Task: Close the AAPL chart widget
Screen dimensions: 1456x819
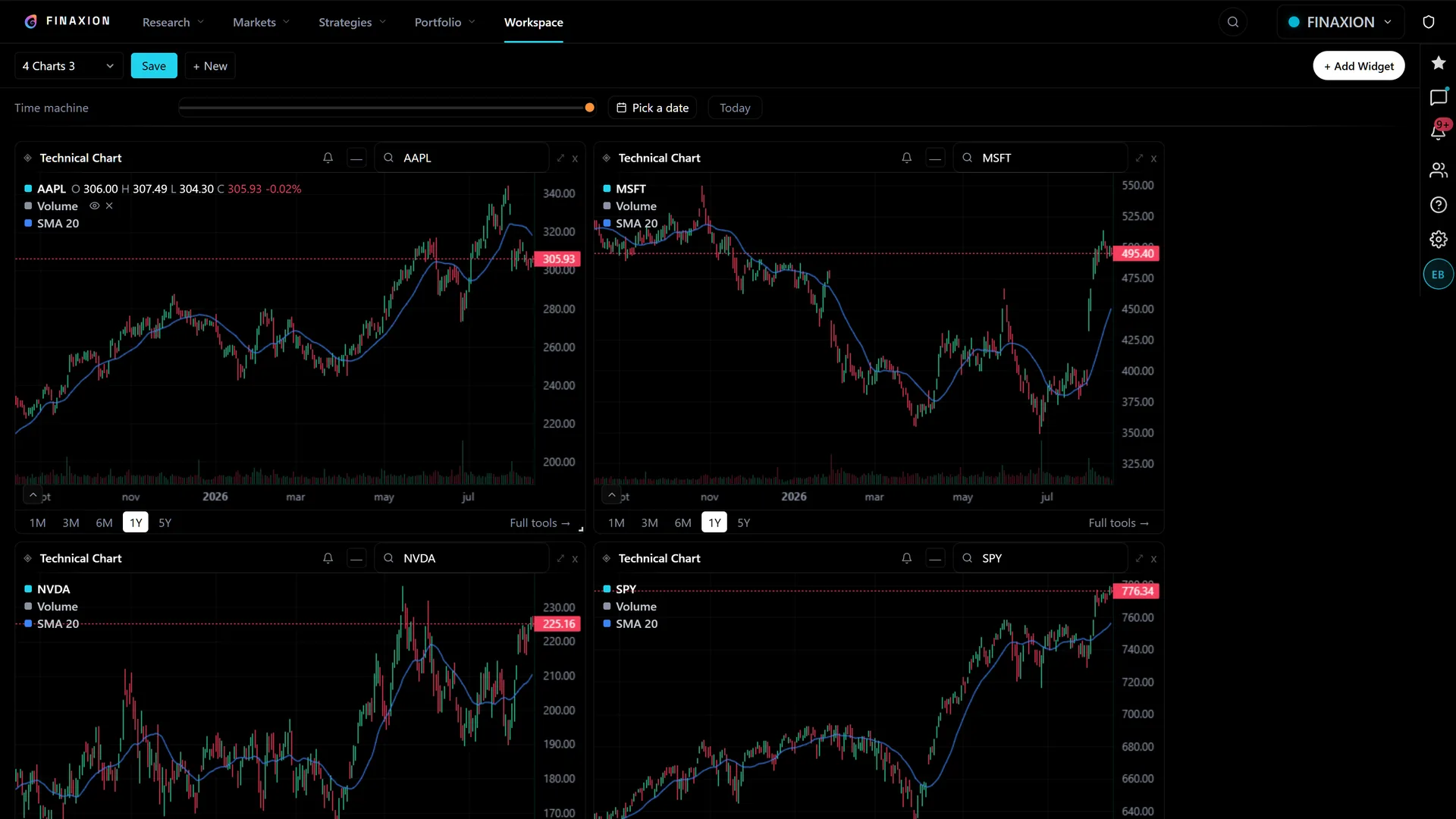Action: point(575,158)
